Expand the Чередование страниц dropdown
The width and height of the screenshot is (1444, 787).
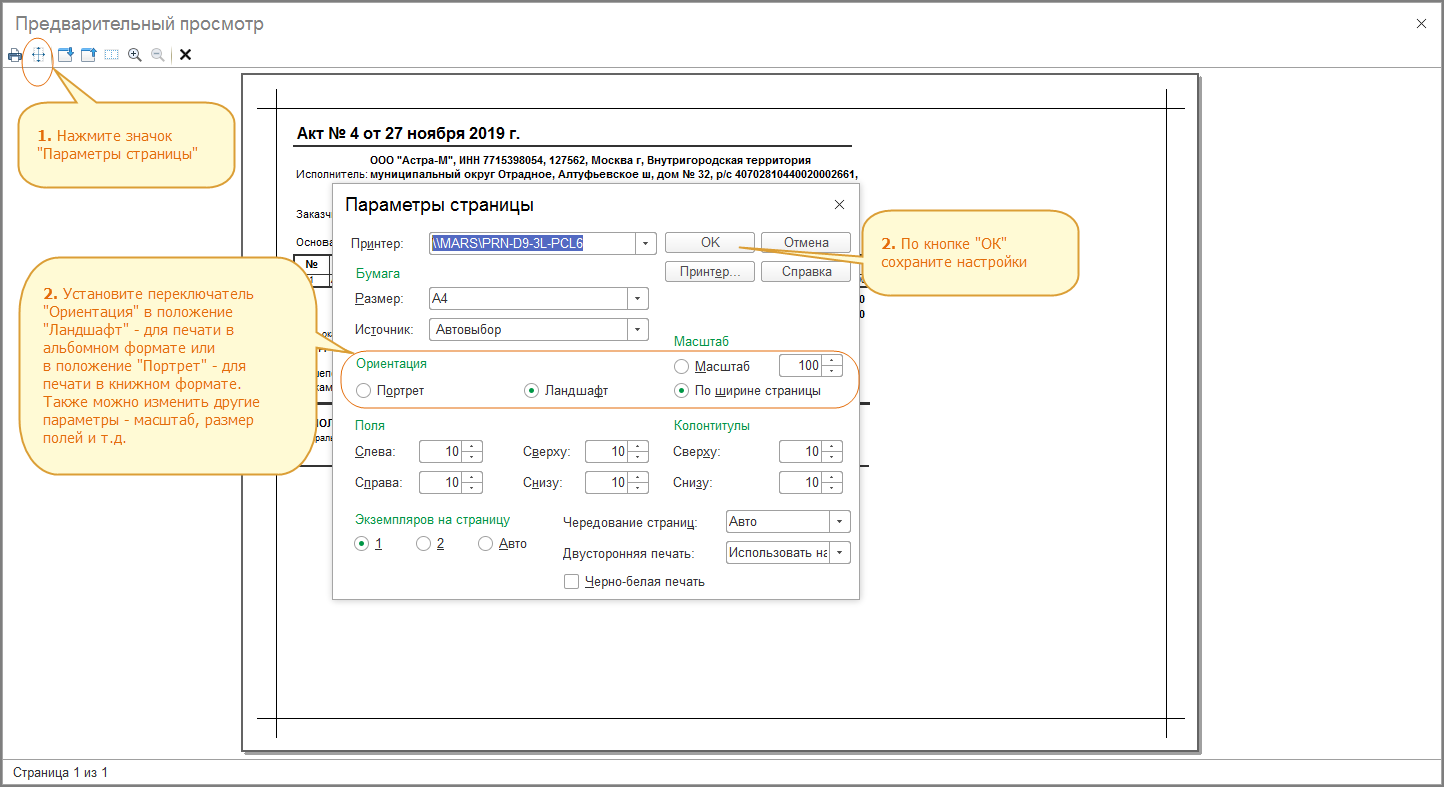pos(839,522)
